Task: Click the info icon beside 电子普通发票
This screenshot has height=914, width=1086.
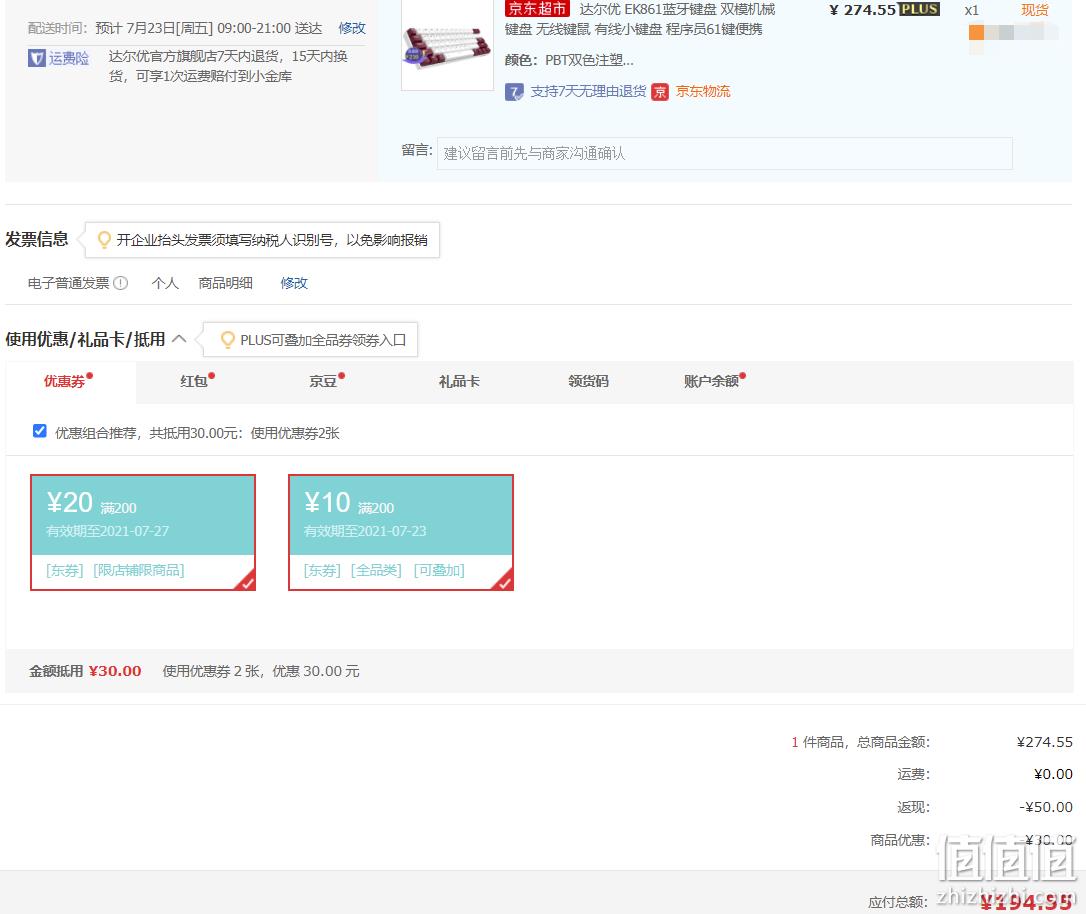Action: click(x=121, y=283)
